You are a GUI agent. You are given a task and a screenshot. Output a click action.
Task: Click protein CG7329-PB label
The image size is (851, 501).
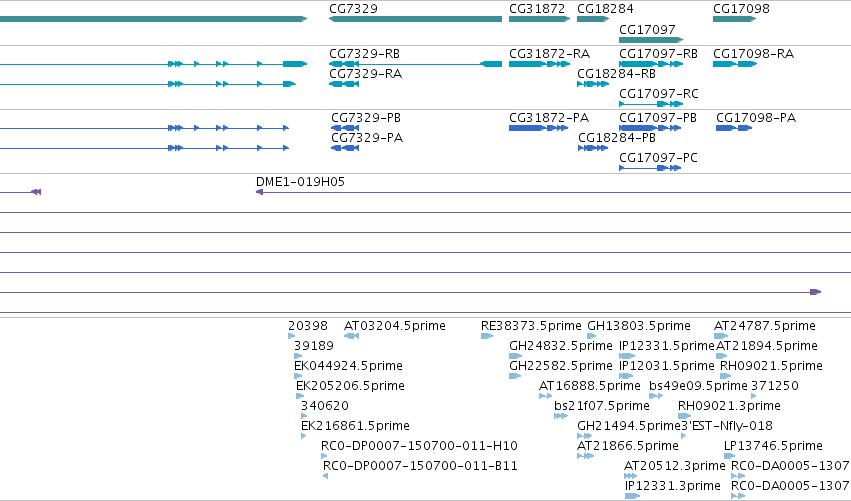click(366, 118)
